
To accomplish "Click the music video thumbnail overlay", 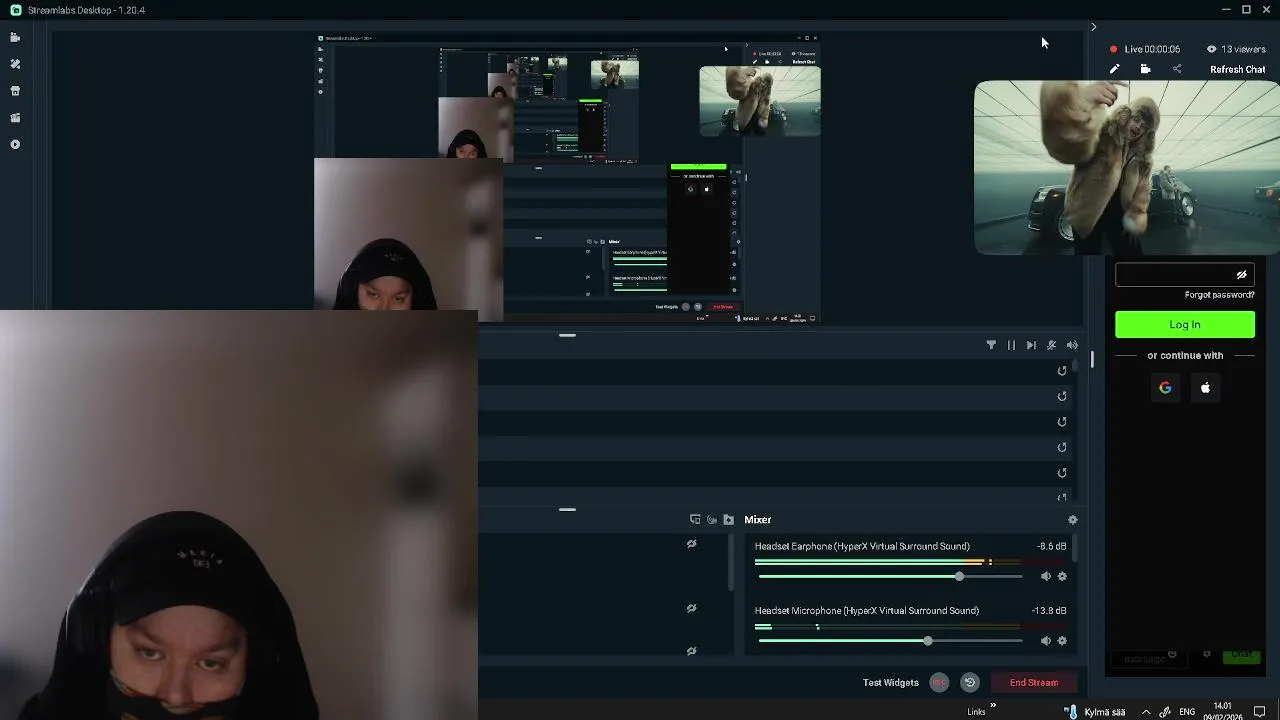I will coord(1127,167).
